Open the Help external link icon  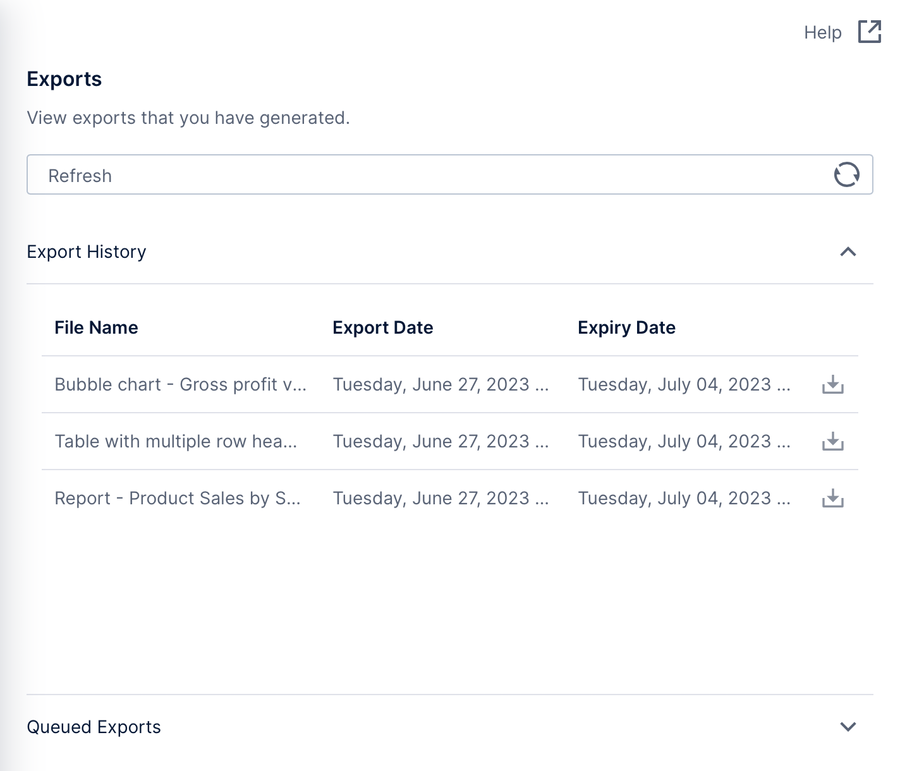pos(869,32)
